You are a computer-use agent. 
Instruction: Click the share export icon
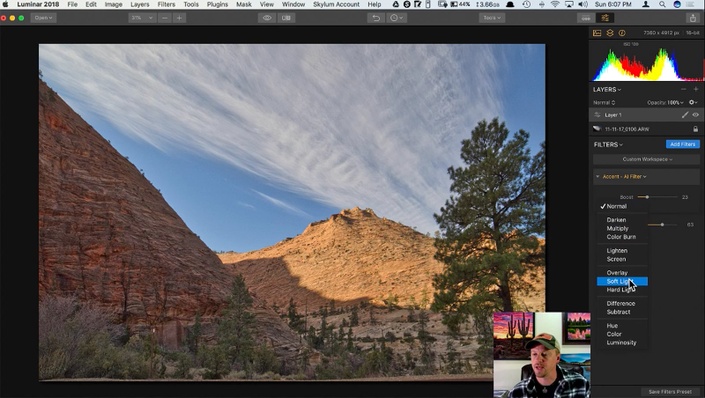(692, 18)
